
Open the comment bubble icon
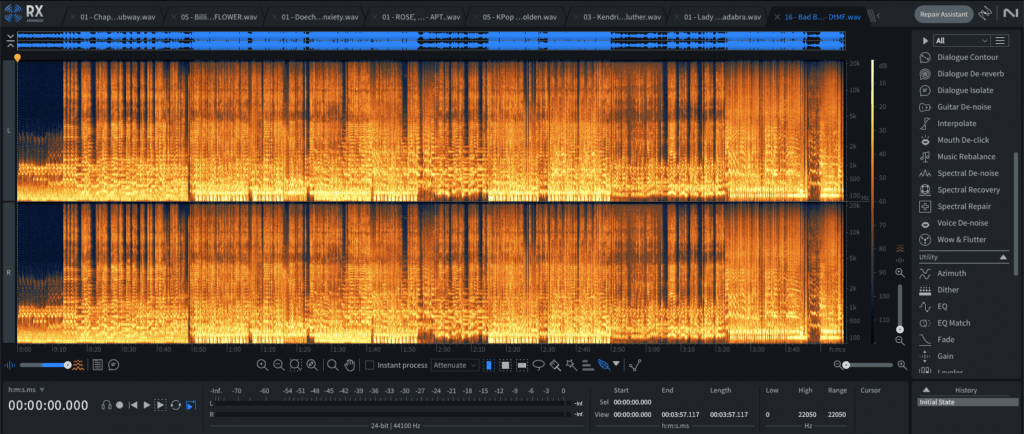(x=114, y=365)
